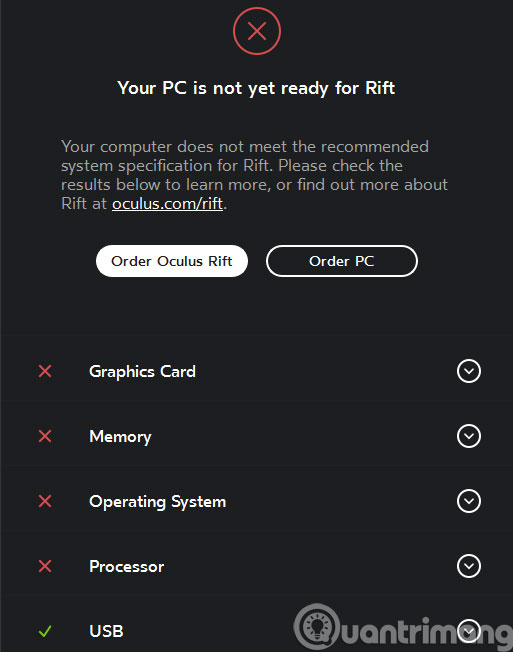Viewport: 513px width, 652px height.
Task: Click red X beside Graphics Card
Action: tap(45, 371)
